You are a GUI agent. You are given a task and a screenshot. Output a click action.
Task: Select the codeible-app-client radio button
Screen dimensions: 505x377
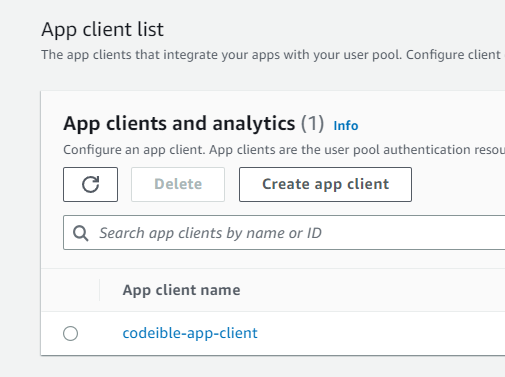pyautogui.click(x=71, y=333)
